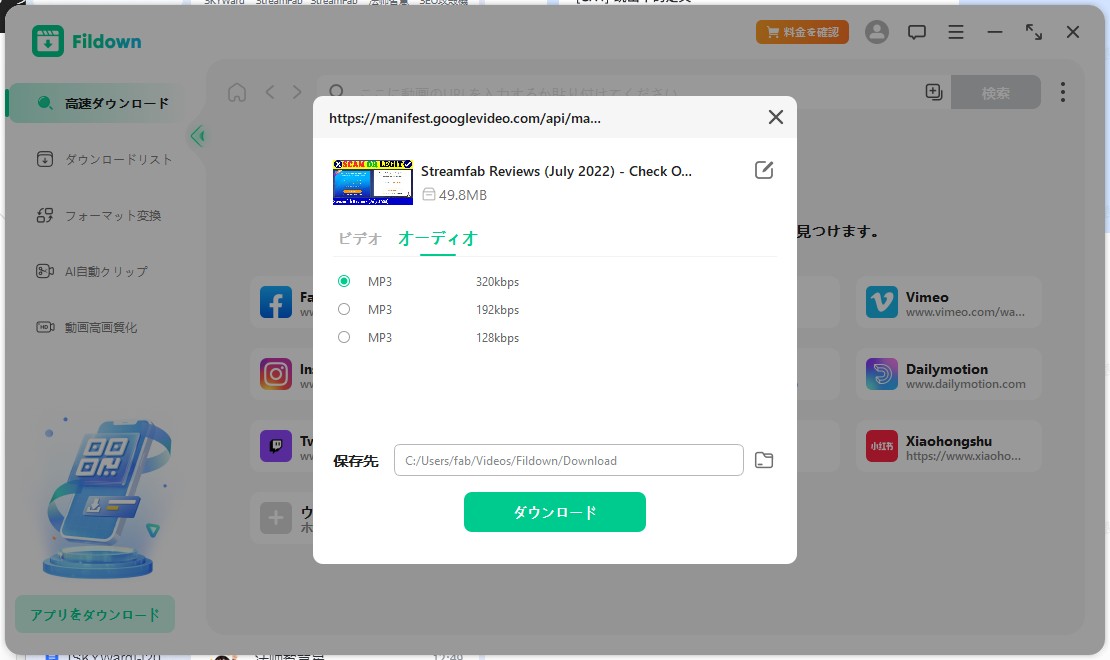1110x660 pixels.
Task: Click the 49.8MB file size text
Action: click(463, 195)
